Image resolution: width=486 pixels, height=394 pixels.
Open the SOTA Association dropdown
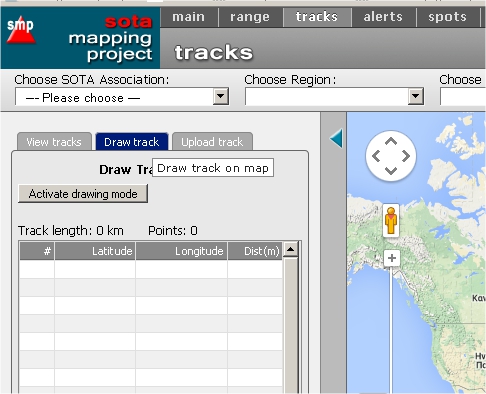(122, 97)
